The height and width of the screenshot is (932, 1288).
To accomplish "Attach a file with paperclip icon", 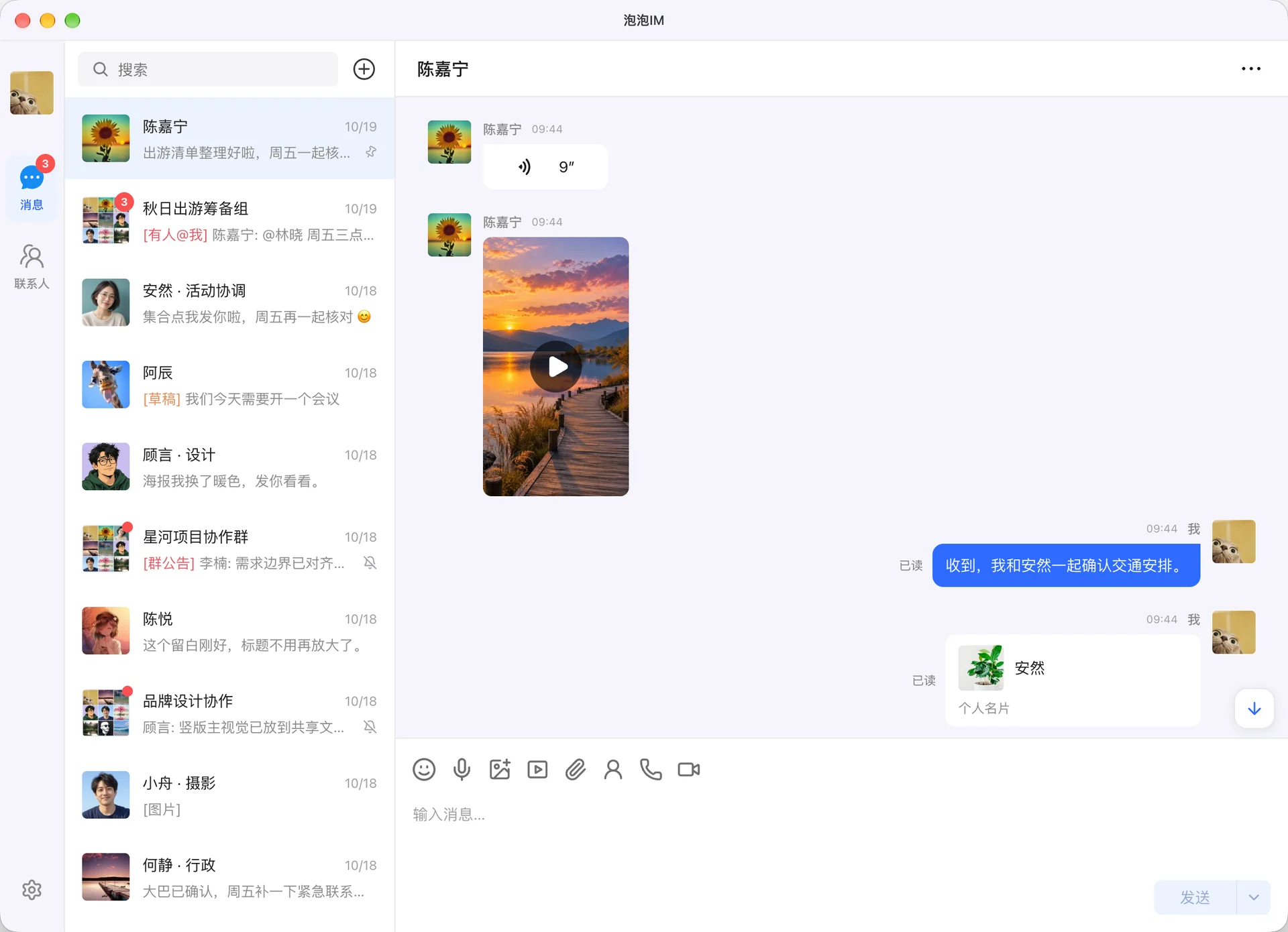I will click(576, 769).
